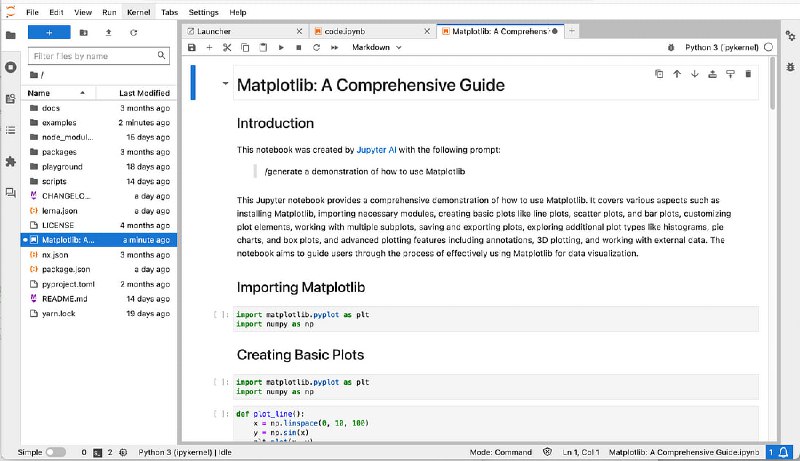Click the New Folder icon

pyautogui.click(x=84, y=33)
